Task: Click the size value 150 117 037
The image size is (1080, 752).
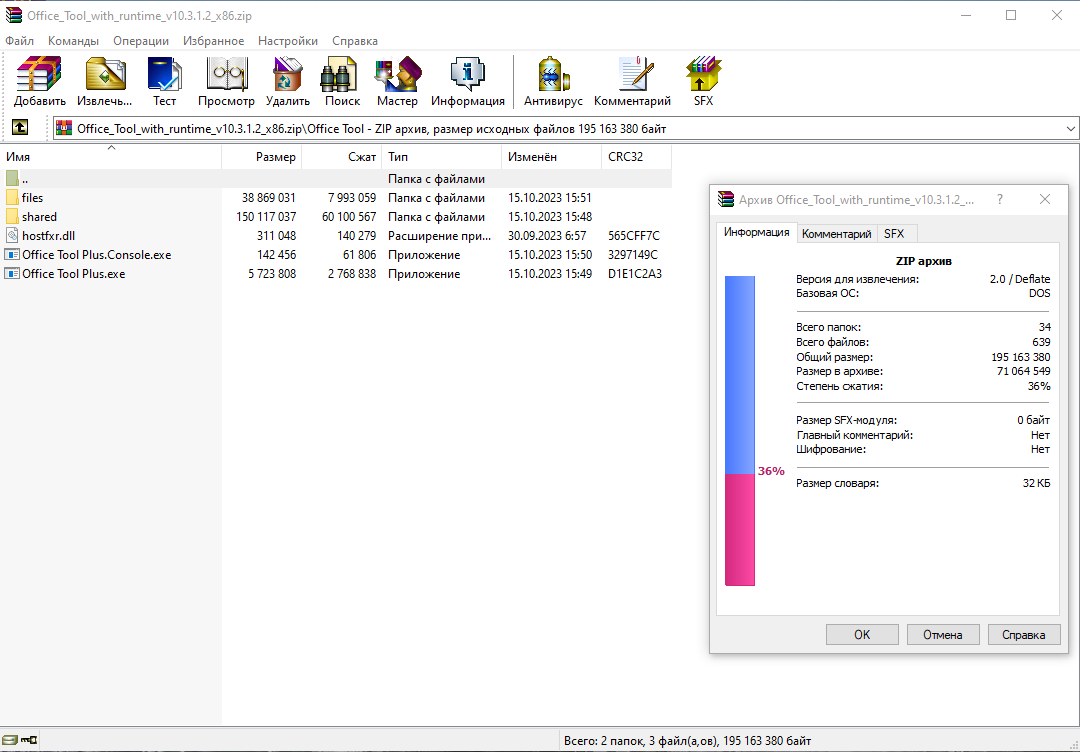Action: (x=266, y=217)
